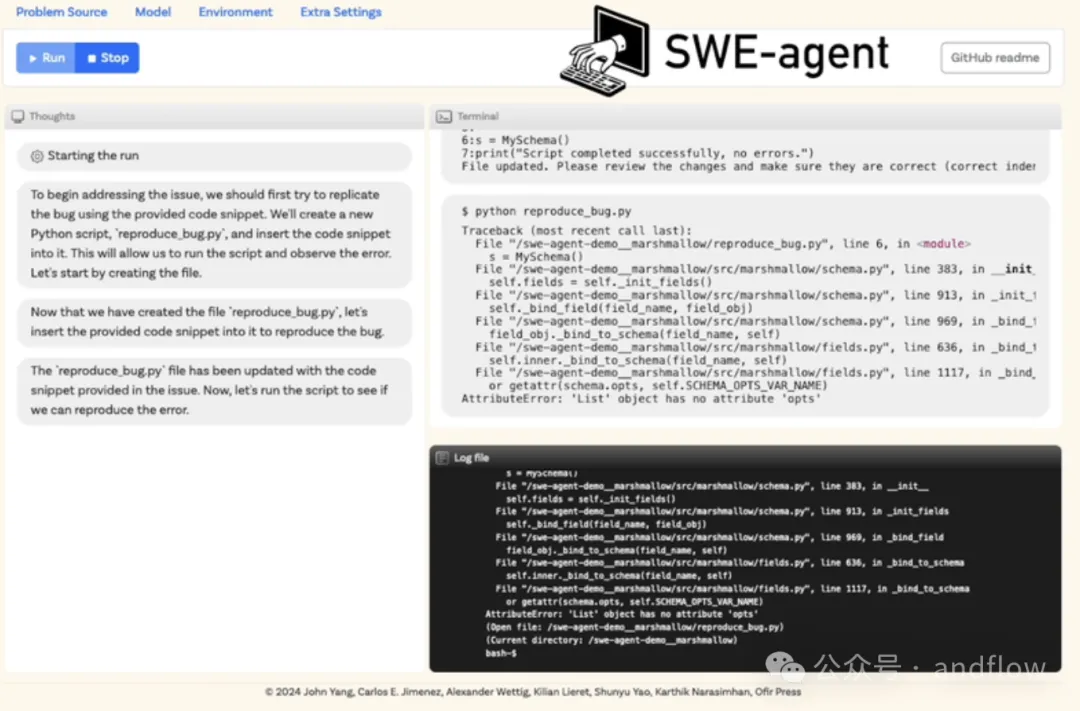
Task: Click the Thoughts panel header
Action: tap(214, 116)
